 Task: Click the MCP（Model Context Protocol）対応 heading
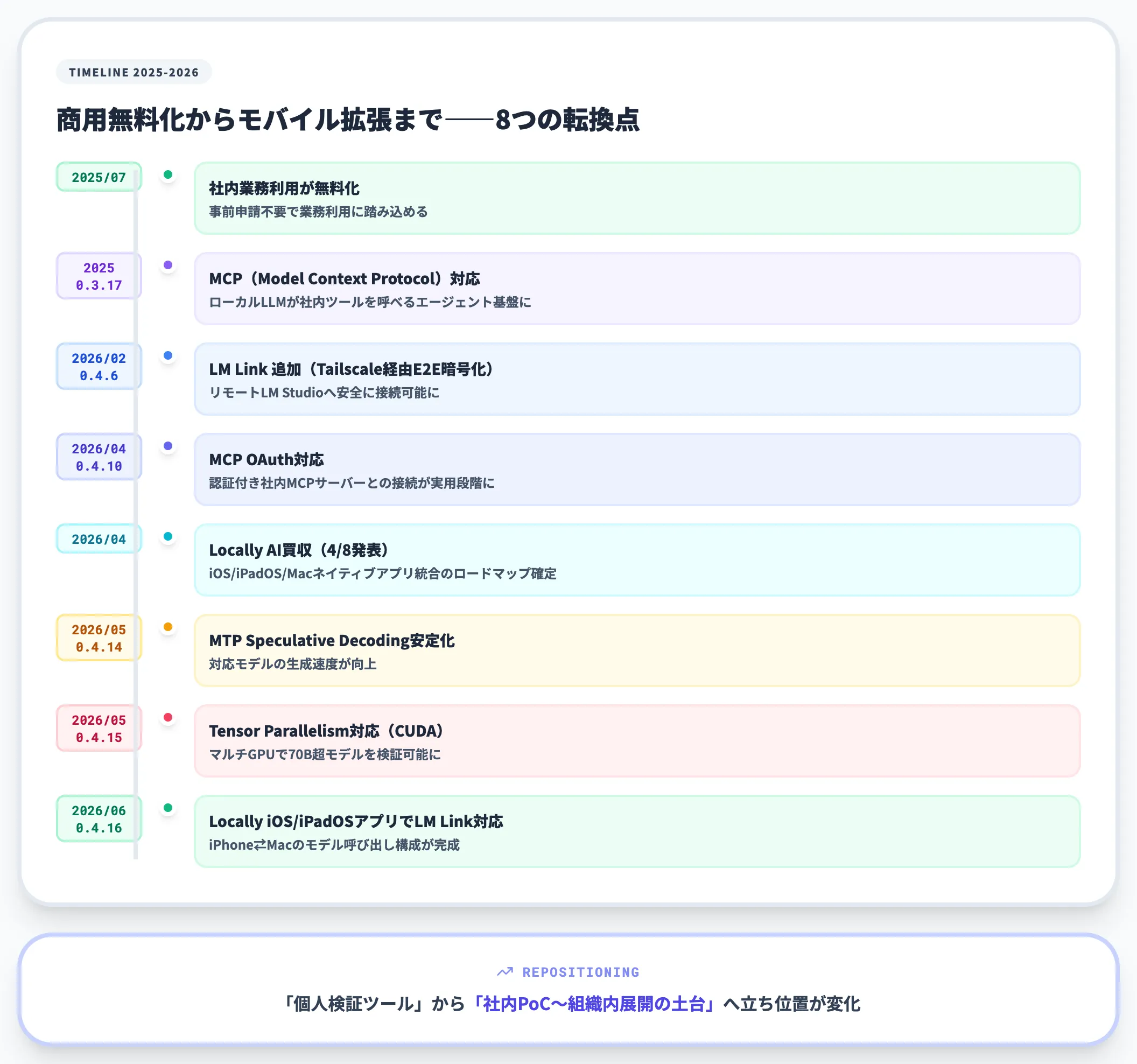click(345, 278)
